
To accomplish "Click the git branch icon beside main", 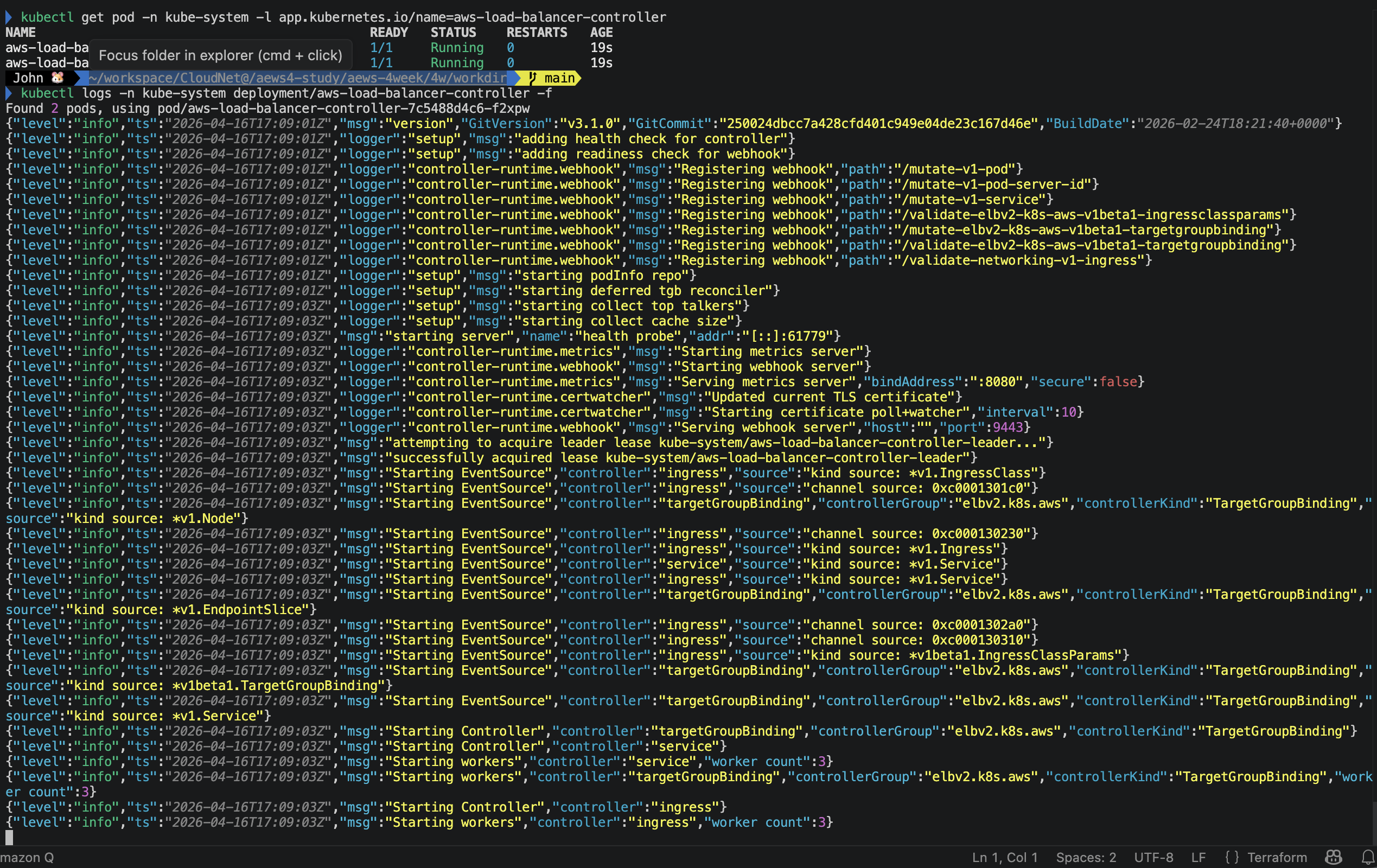I will [532, 78].
